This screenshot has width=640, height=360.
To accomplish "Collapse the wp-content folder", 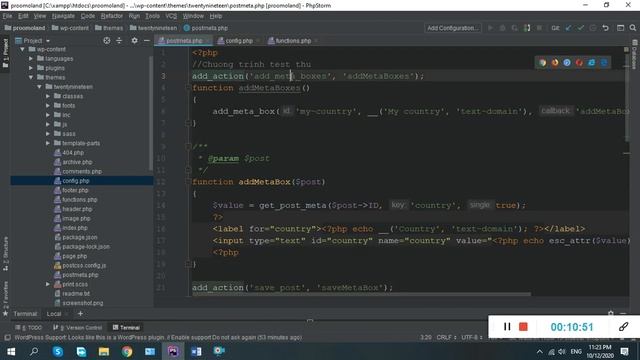I will pos(22,49).
